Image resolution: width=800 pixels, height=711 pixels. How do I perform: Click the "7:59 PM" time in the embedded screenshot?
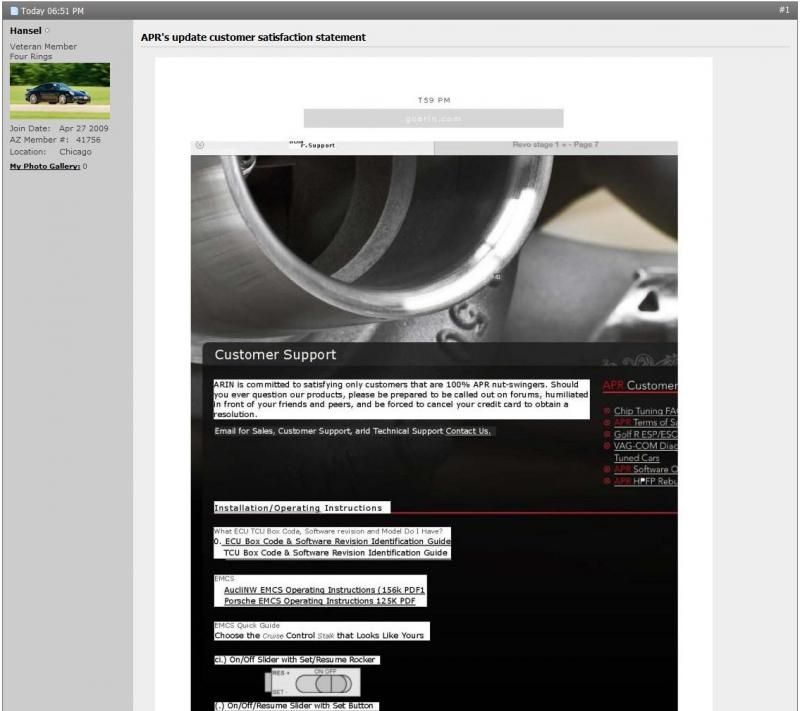pos(434,100)
